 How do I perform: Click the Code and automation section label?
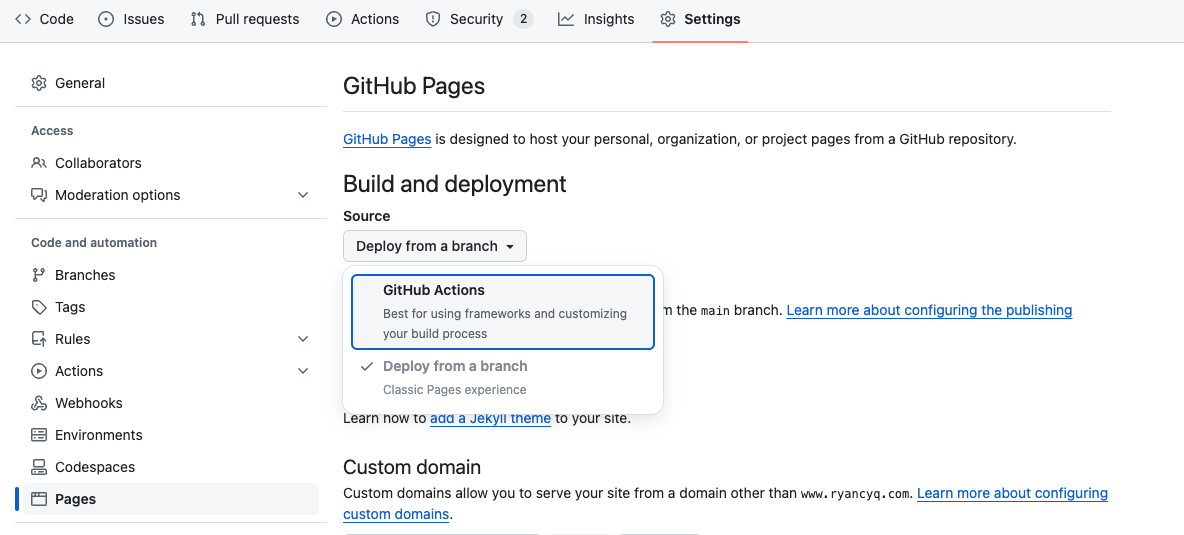point(94,242)
